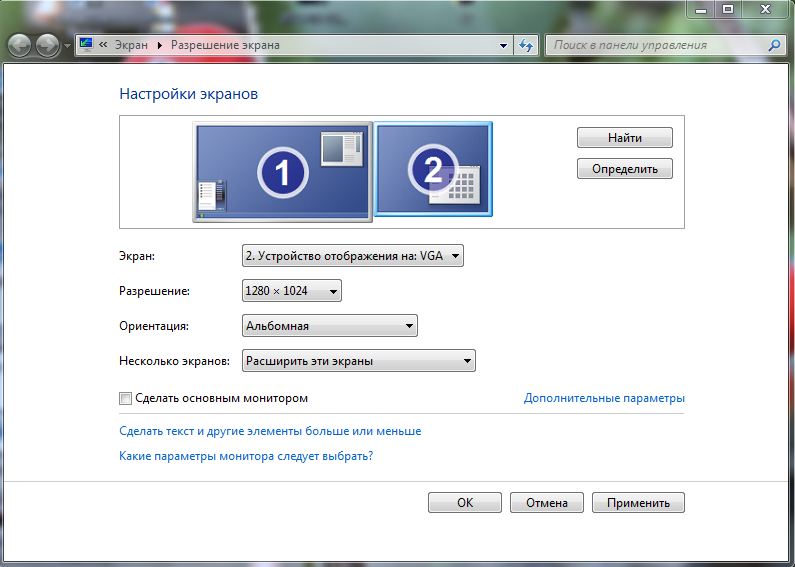Click the monitor icon in address bar
This screenshot has height=567, width=795.
pos(86,45)
